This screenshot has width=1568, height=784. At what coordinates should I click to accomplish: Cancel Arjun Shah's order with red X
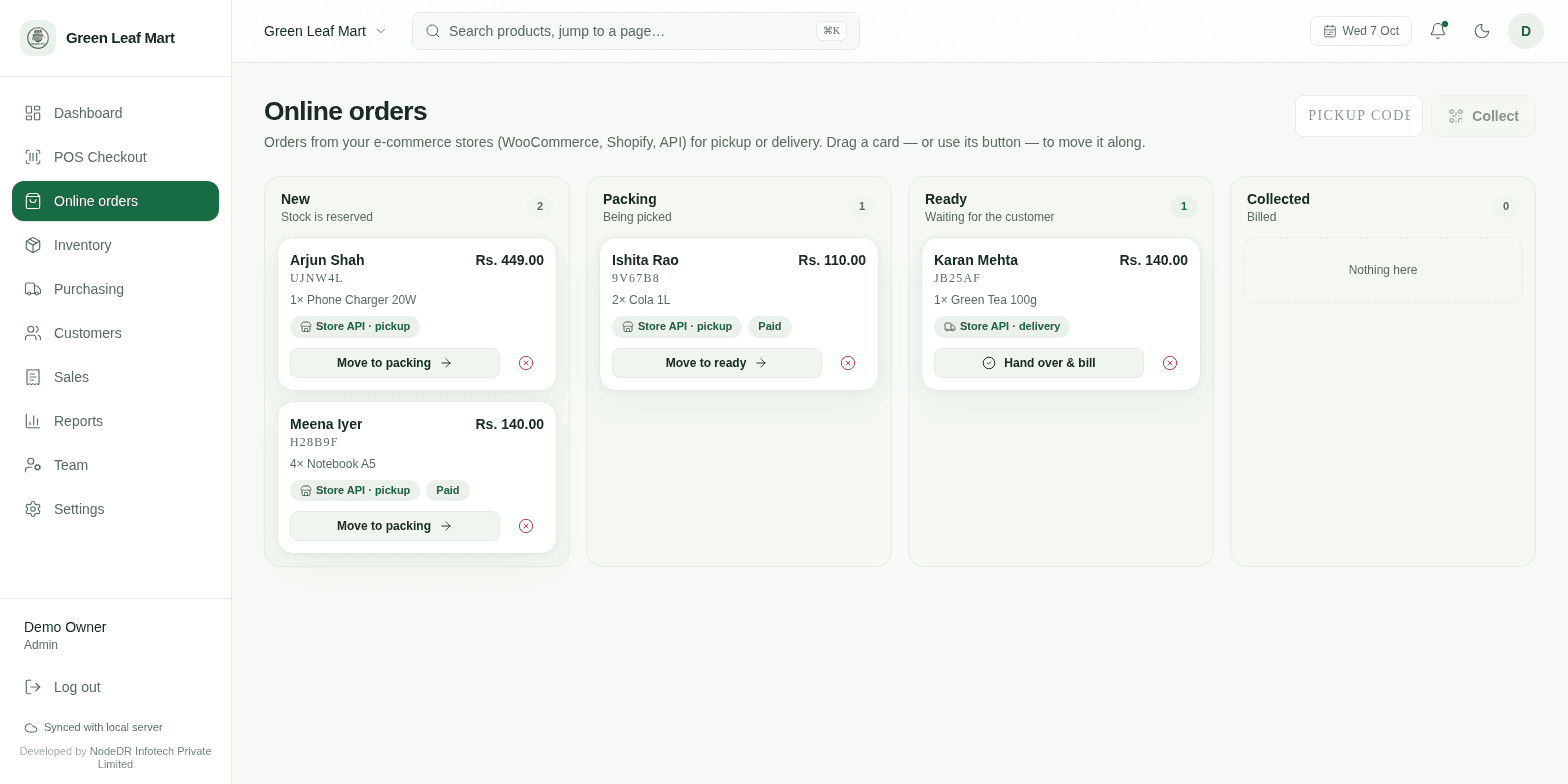click(x=526, y=363)
